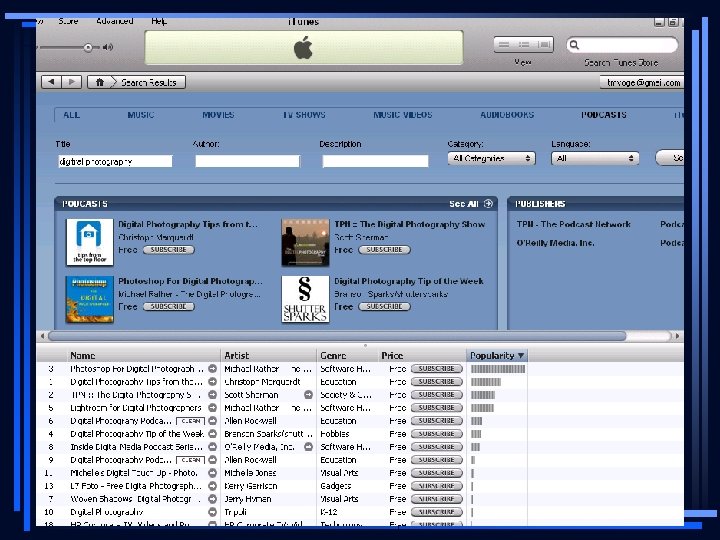
Task: Go back with the left arrow button
Action: [x=51, y=82]
